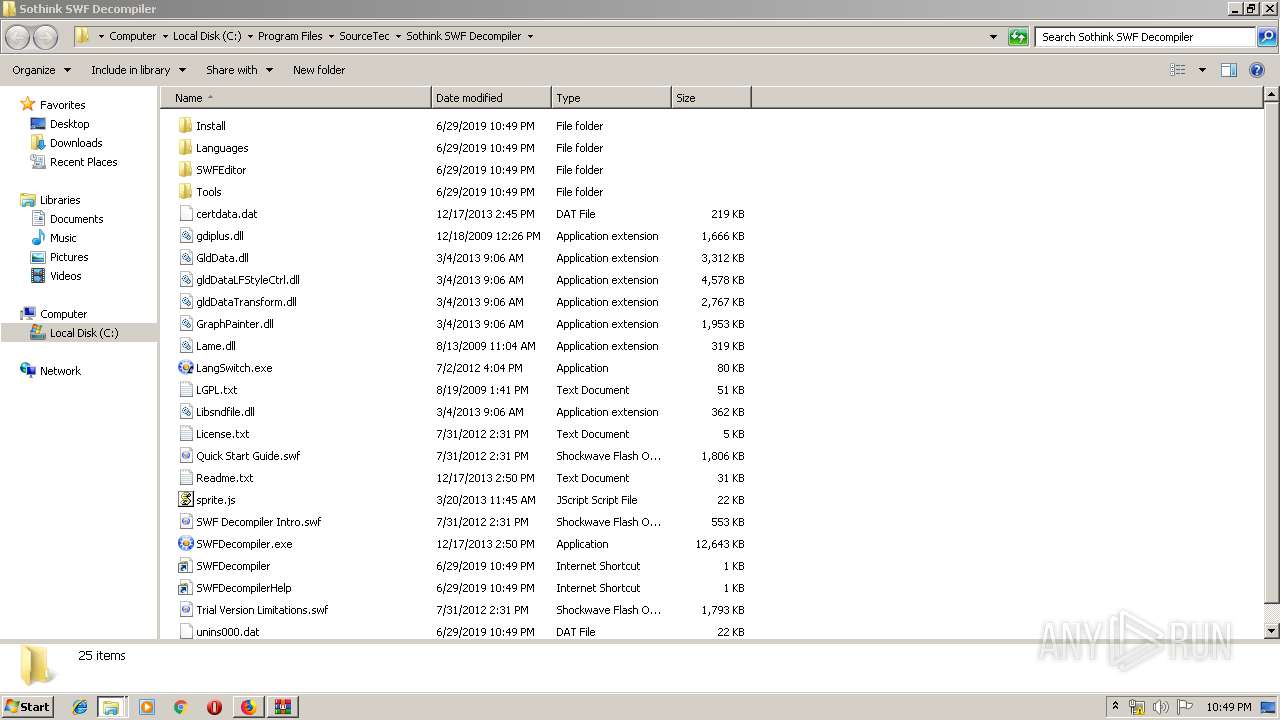The image size is (1280, 720).
Task: Open Include in library dropdown
Action: click(138, 70)
